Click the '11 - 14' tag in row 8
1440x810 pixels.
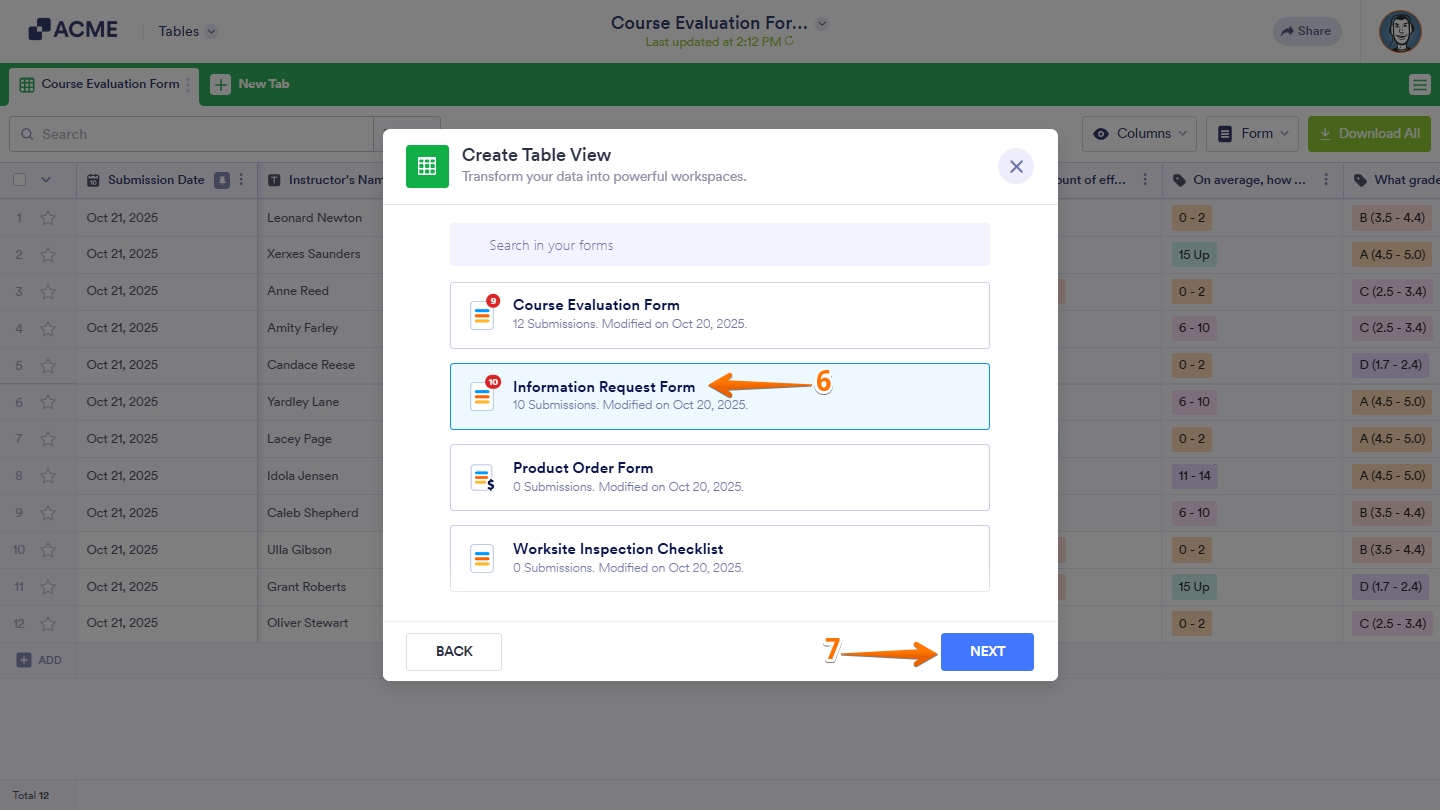(x=1194, y=476)
